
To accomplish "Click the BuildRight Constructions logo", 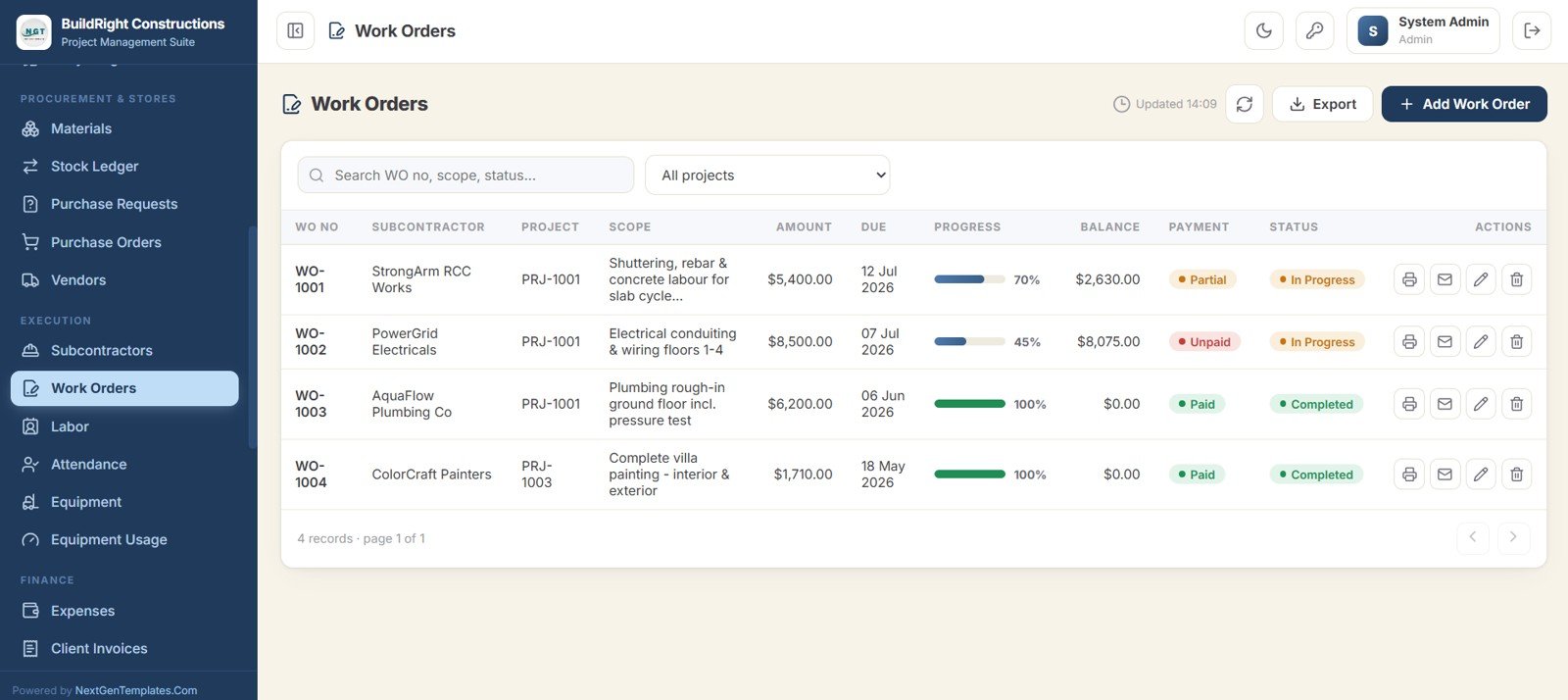I will point(34,32).
